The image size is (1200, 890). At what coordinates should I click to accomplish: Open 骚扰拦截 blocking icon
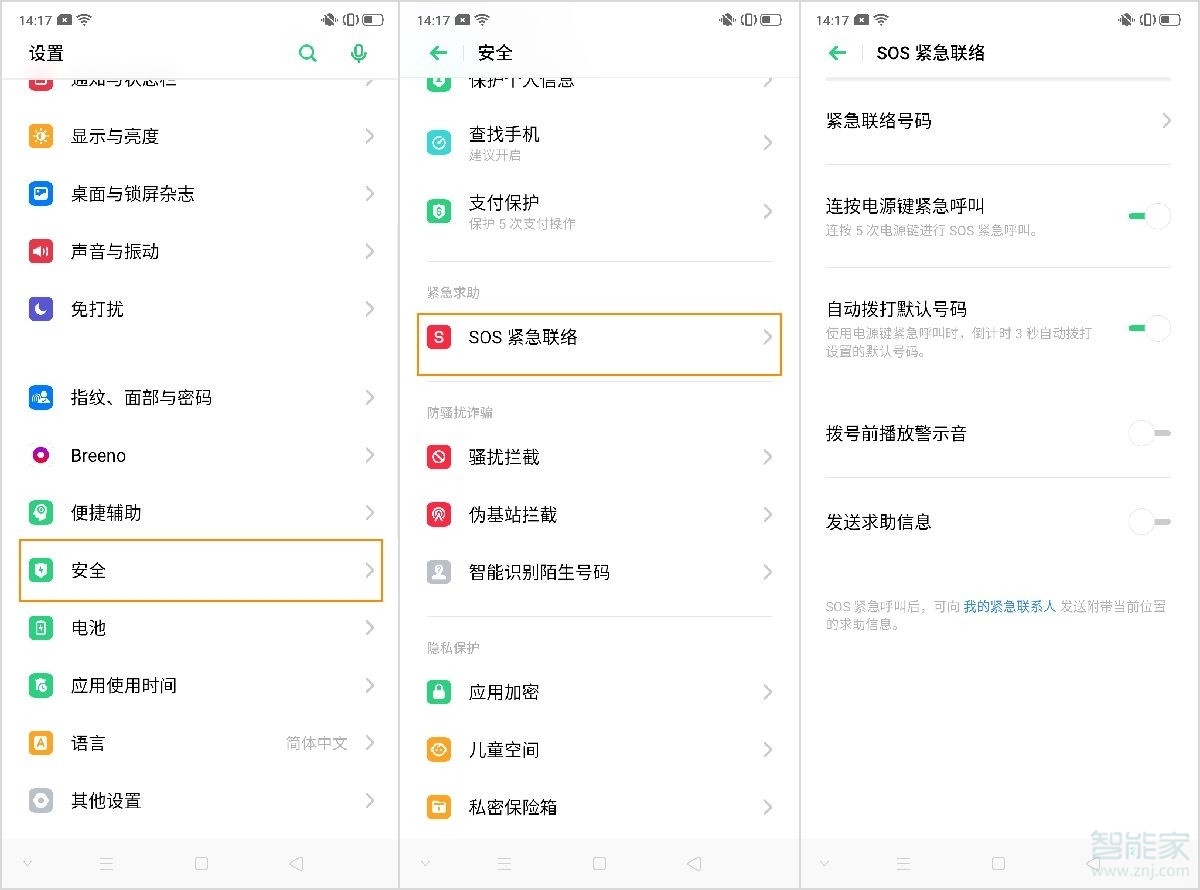coord(438,457)
